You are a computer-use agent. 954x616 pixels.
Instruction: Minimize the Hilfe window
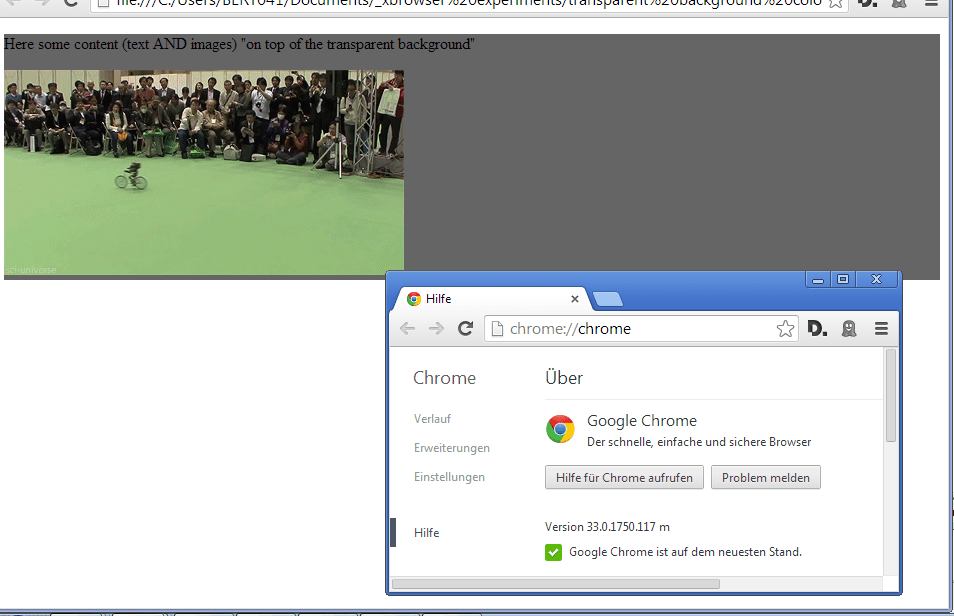[x=818, y=279]
